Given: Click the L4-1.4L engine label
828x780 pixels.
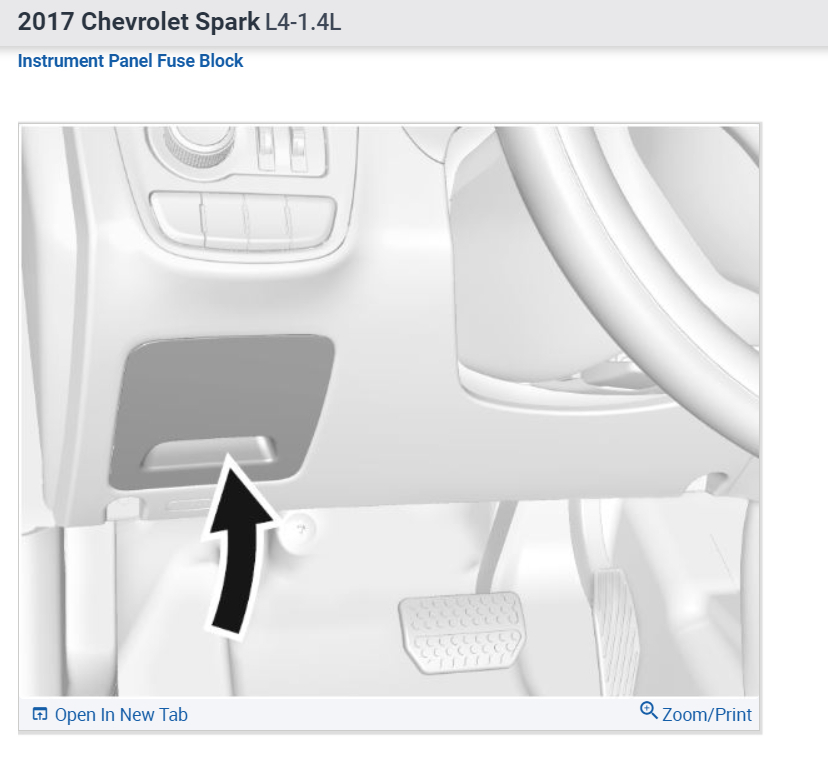Looking at the screenshot, I should click(x=303, y=22).
